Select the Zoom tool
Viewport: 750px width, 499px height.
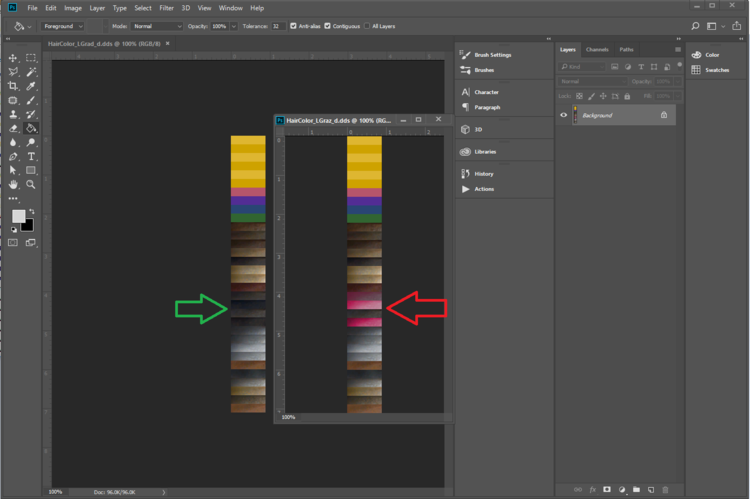tap(31, 185)
